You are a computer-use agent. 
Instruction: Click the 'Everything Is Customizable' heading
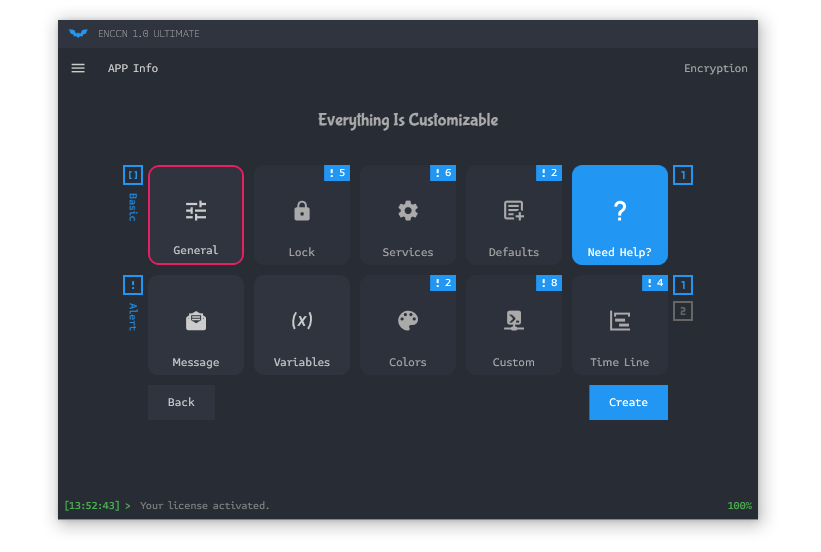pos(408,120)
